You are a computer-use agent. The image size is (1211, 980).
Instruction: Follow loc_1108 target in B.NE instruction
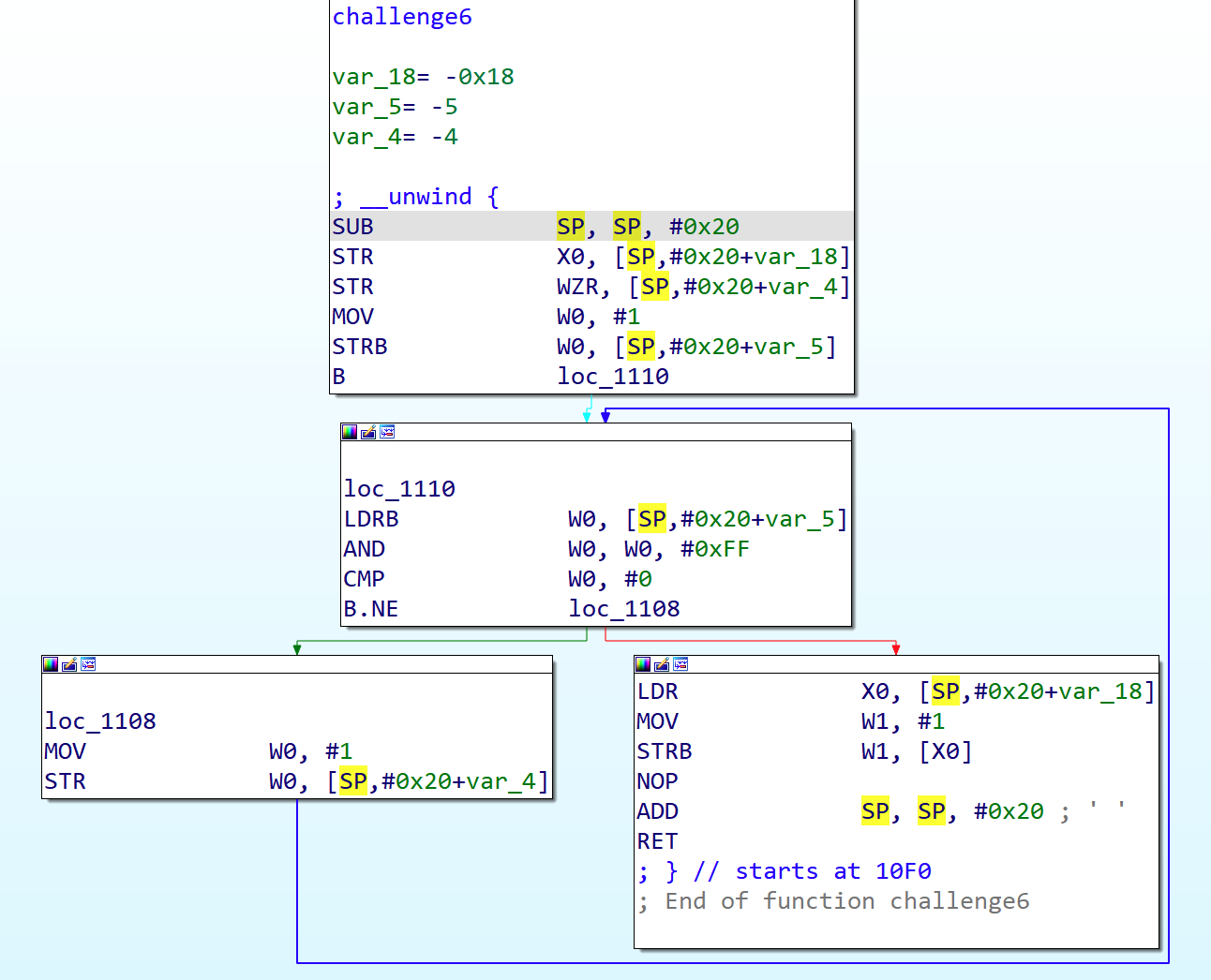pyautogui.click(x=624, y=609)
